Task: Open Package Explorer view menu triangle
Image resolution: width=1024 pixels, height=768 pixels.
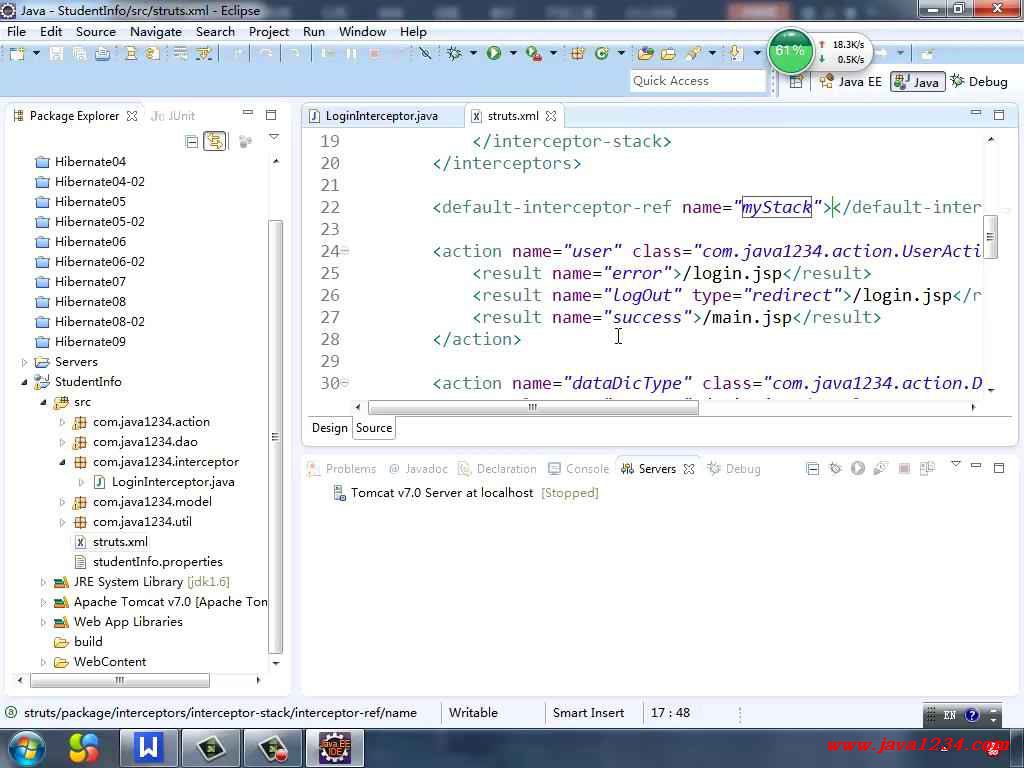Action: 274,138
